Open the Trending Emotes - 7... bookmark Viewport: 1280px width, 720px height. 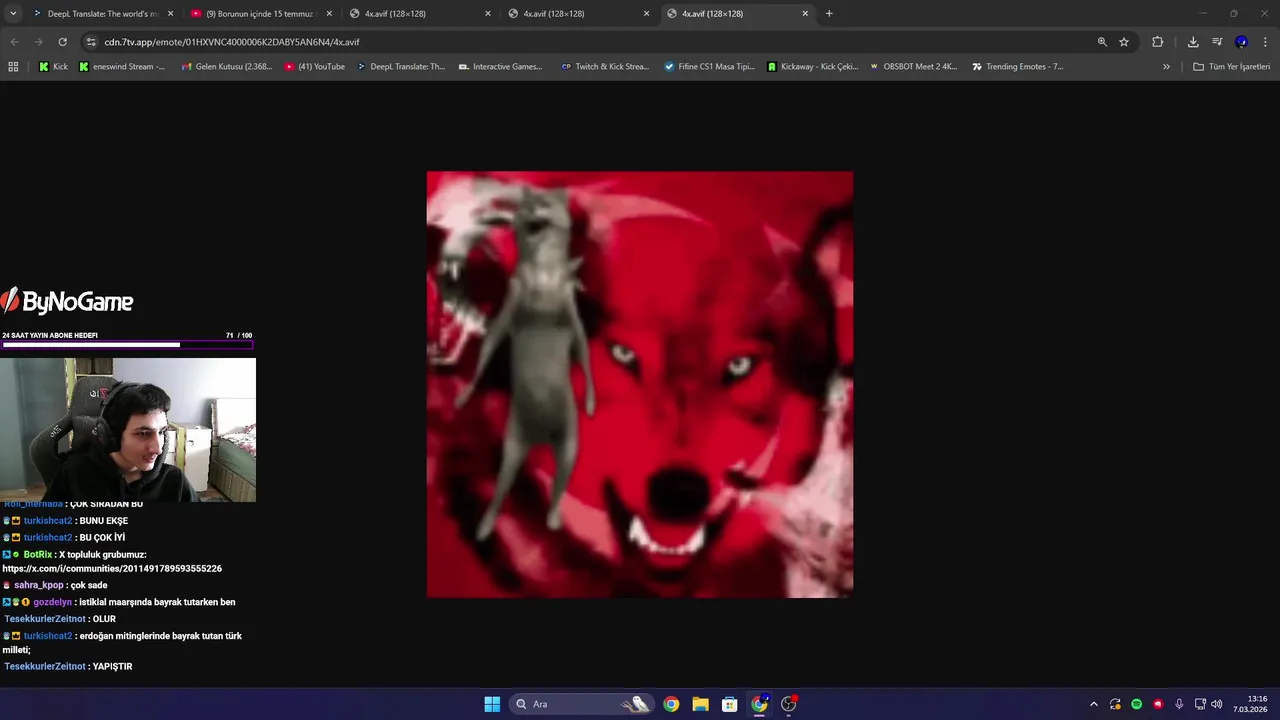click(1017, 67)
